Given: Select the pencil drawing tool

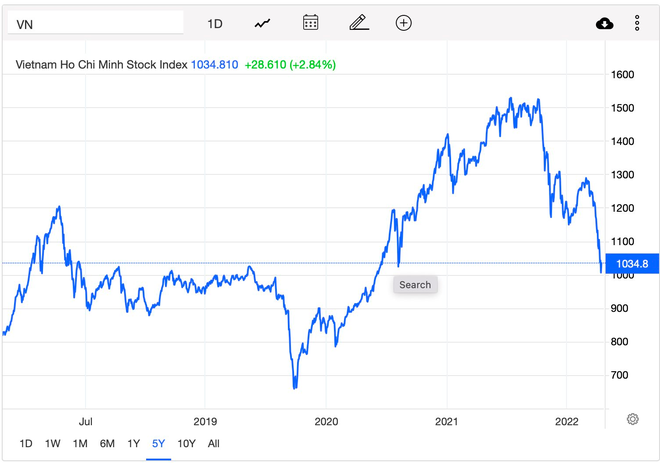Looking at the screenshot, I should click(x=359, y=23).
